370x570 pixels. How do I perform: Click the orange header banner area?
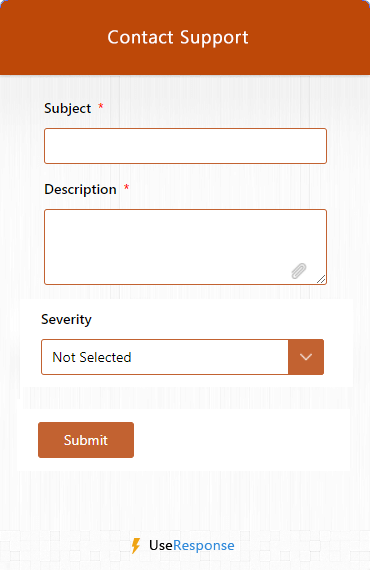point(185,37)
